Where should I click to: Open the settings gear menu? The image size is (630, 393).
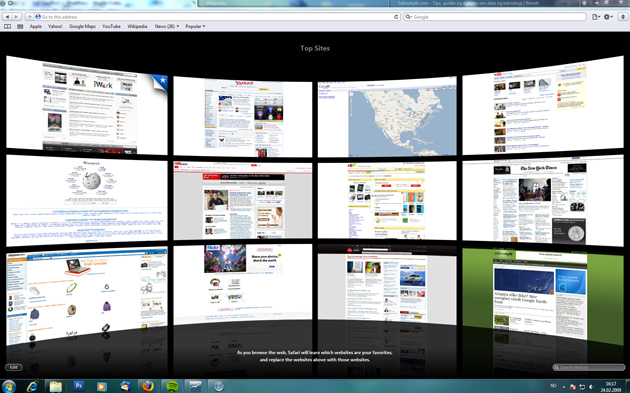click(x=608, y=16)
